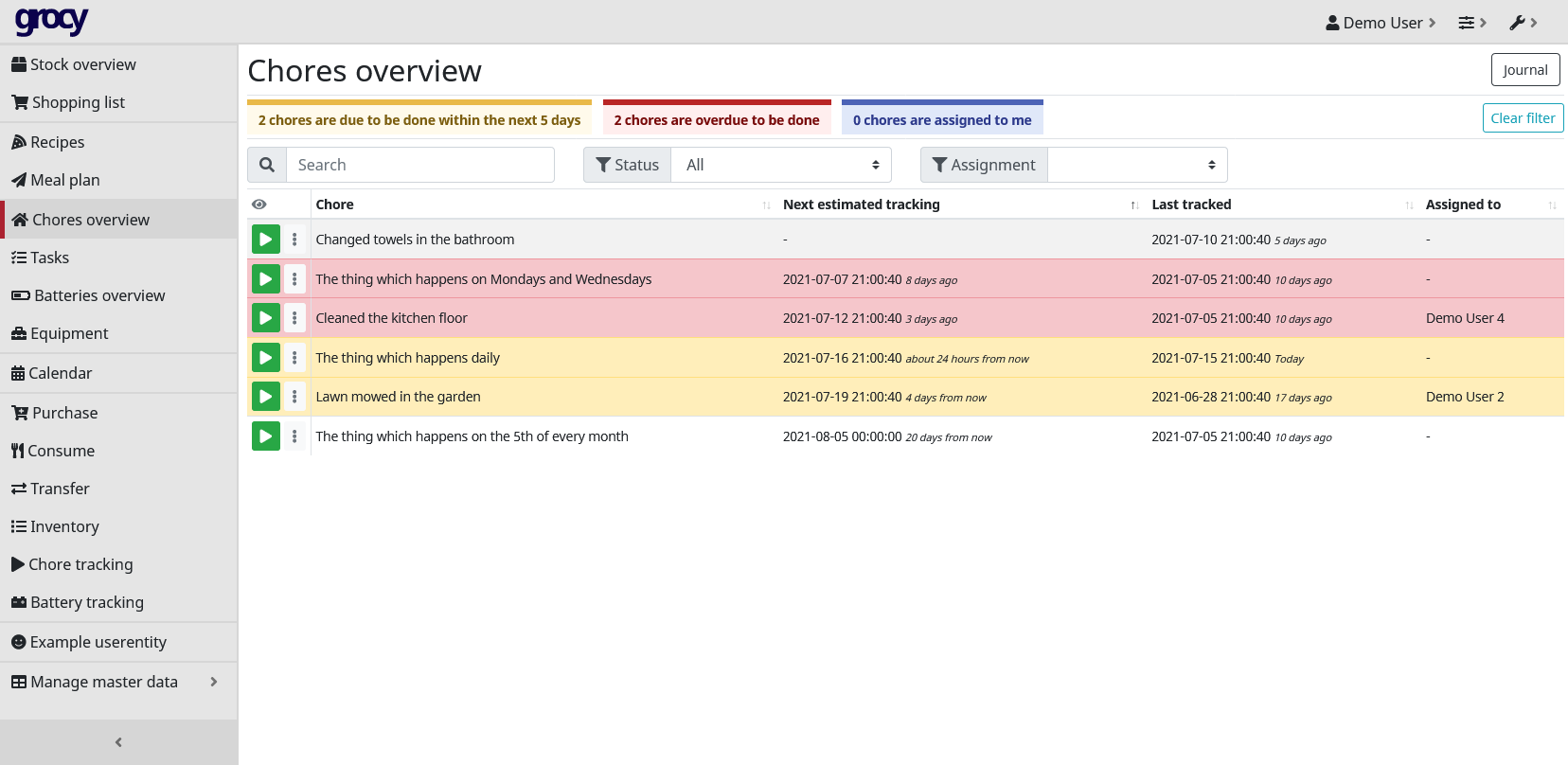Toggle table column visibility eye icon
Image resolution: width=1568 pixels, height=765 pixels.
259,205
